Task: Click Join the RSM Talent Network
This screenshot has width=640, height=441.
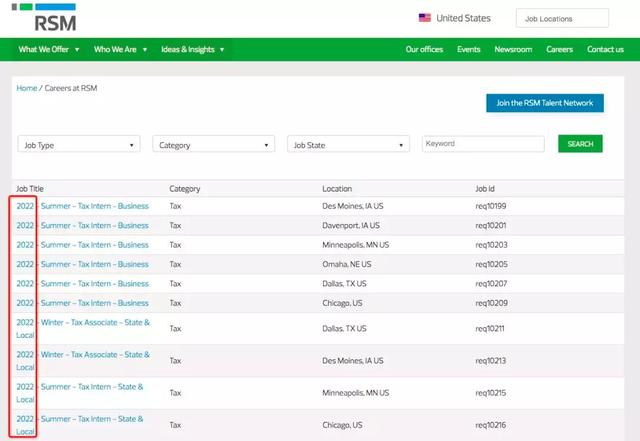Action: (544, 103)
